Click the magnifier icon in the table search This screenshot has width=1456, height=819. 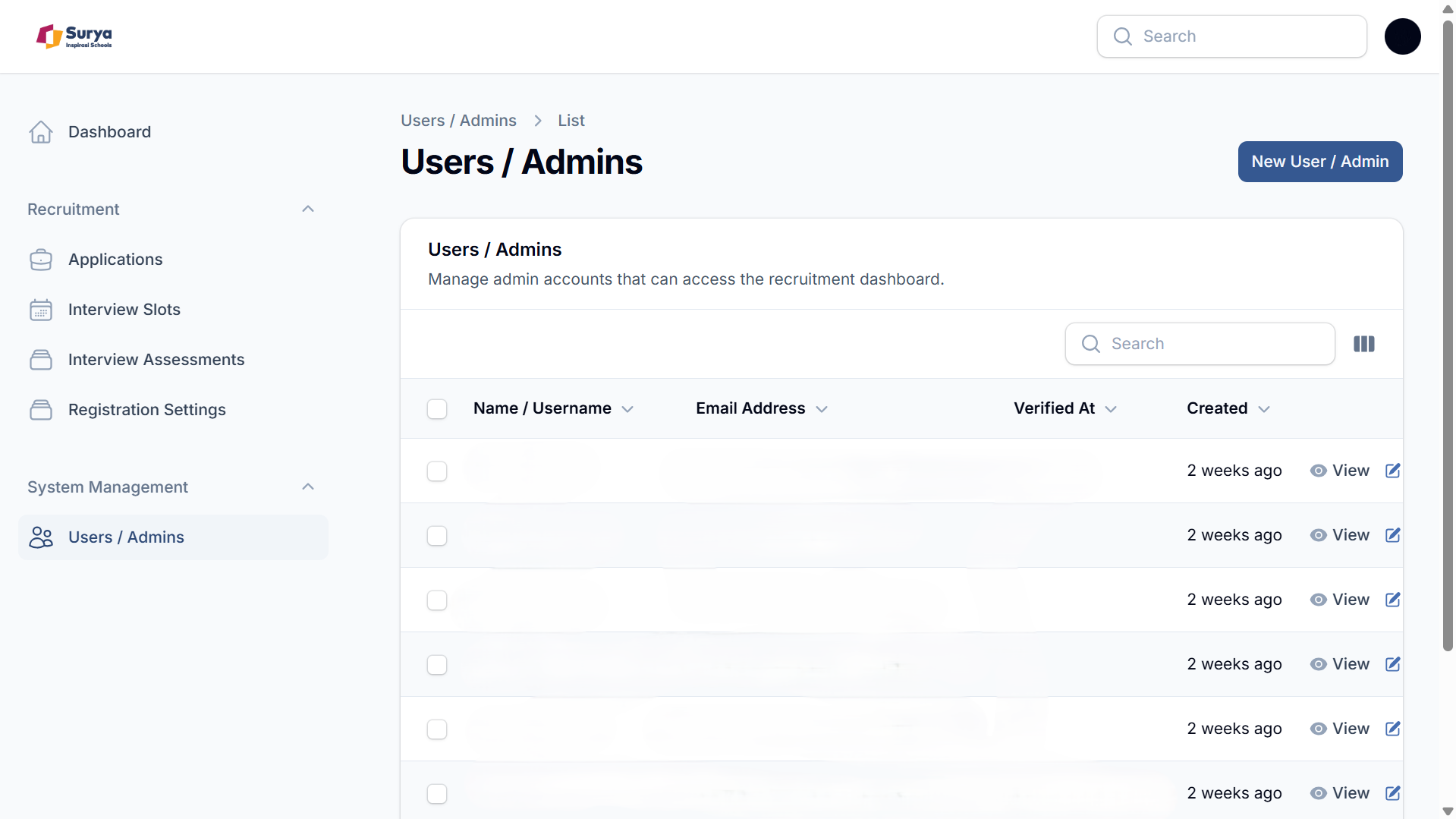coord(1091,344)
